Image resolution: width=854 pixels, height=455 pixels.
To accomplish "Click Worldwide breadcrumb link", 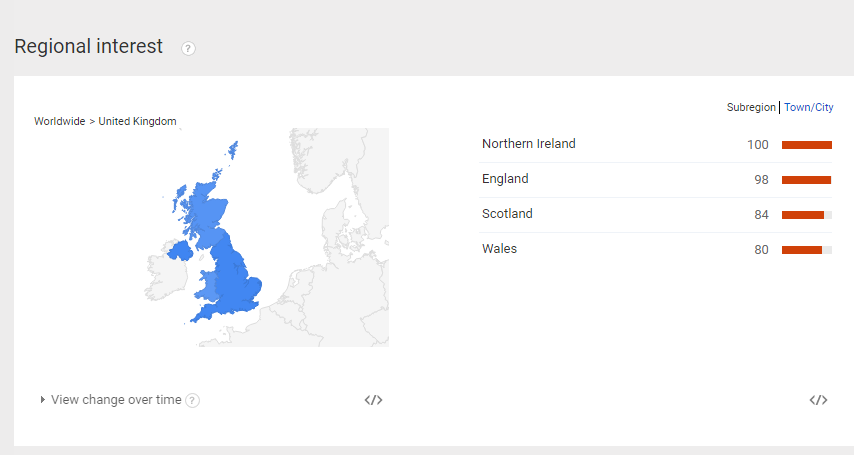I will (x=59, y=121).
